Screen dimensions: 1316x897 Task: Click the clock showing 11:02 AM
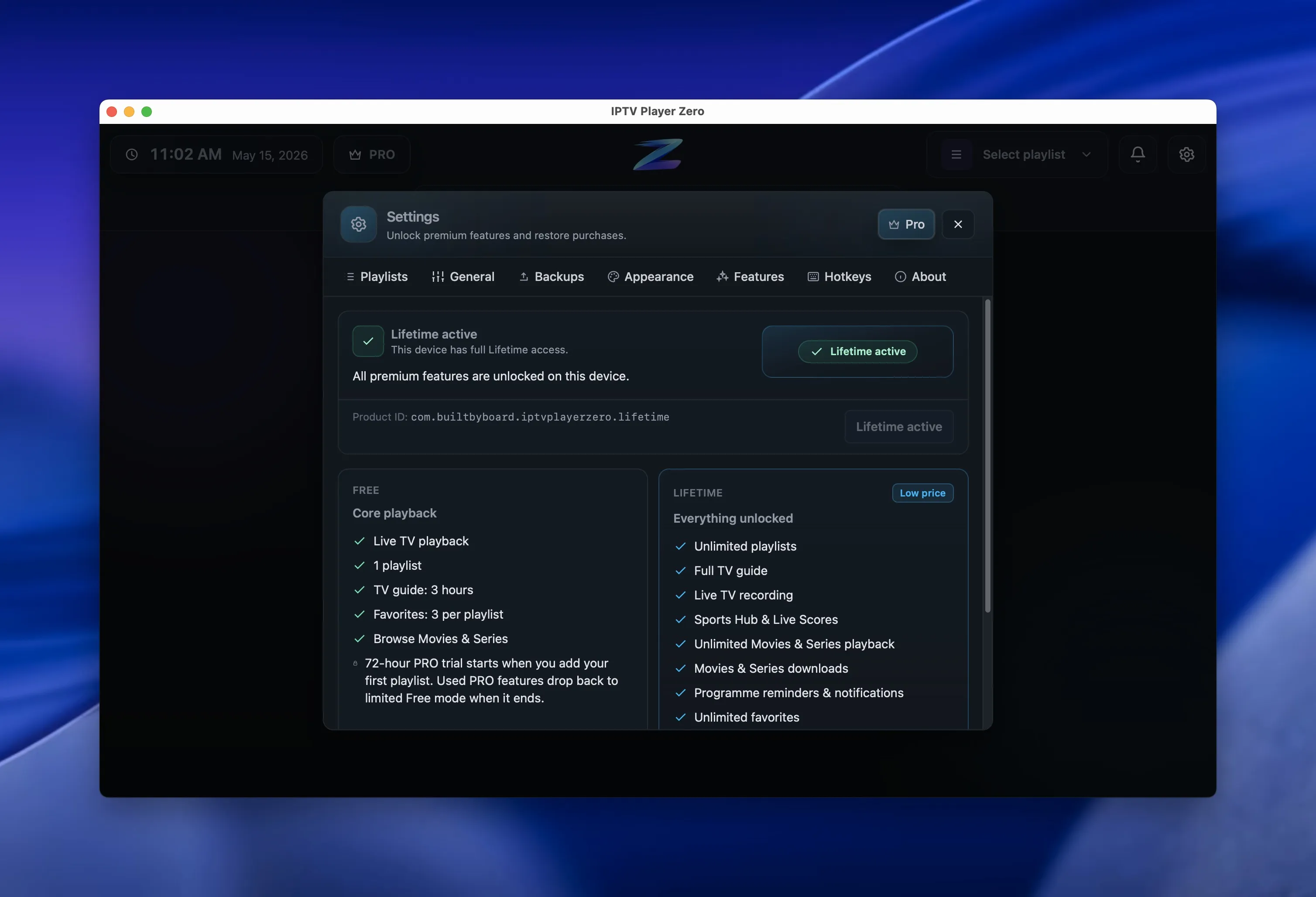(x=216, y=154)
